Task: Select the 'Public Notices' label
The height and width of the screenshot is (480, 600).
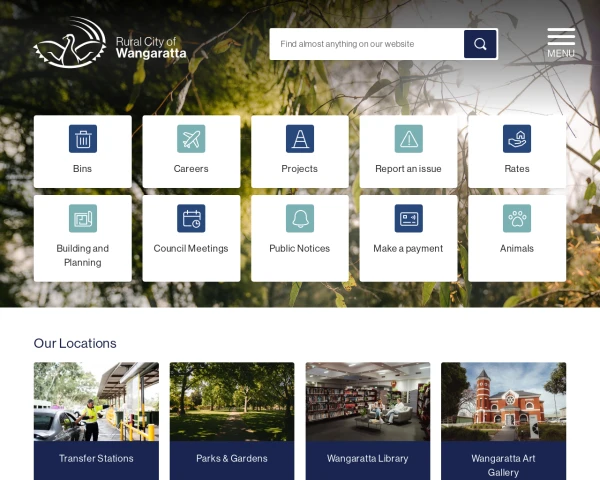Action: (299, 248)
